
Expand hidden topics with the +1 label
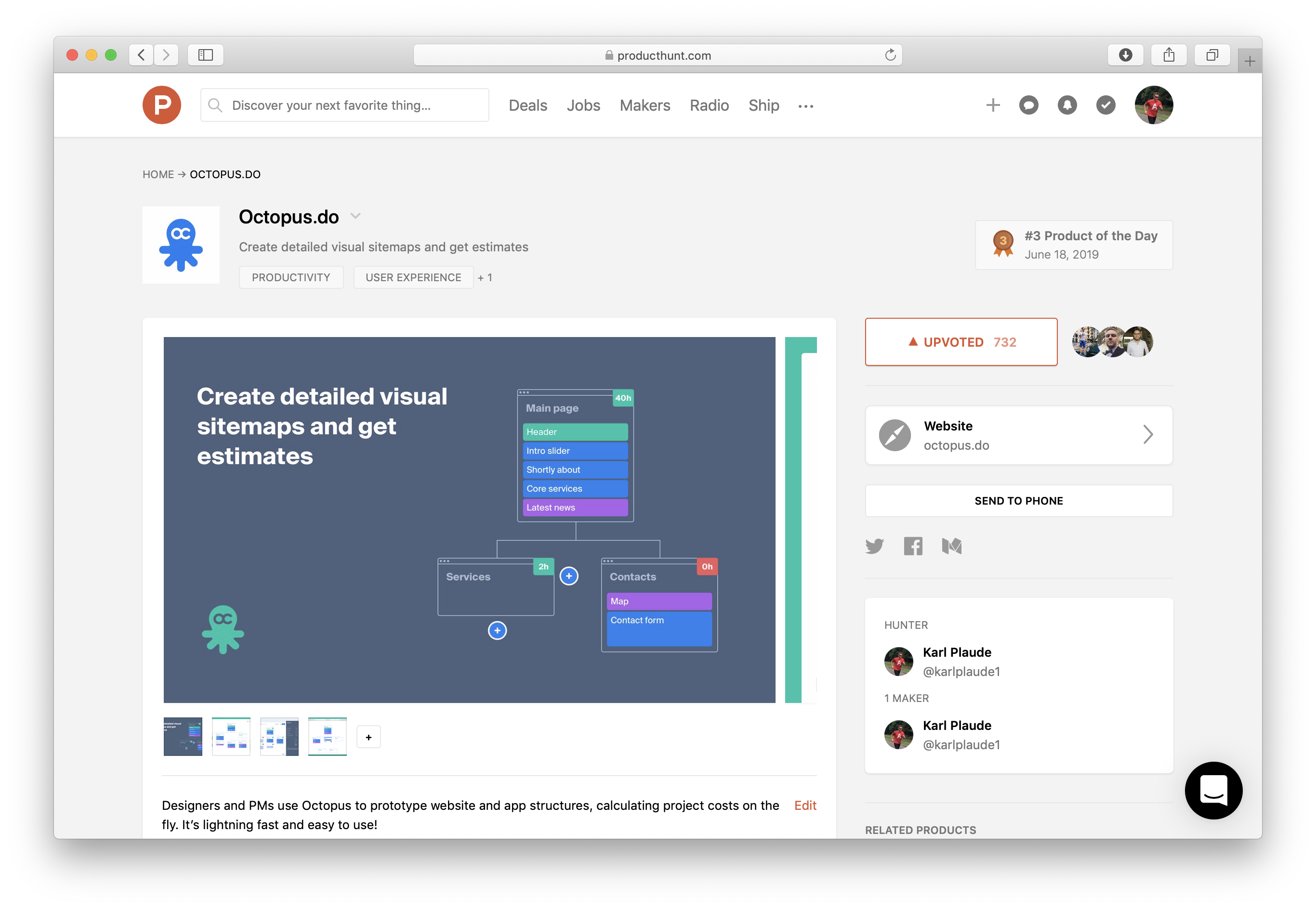485,277
